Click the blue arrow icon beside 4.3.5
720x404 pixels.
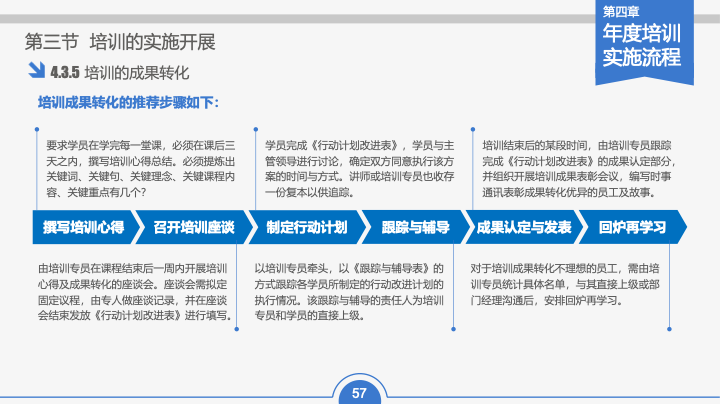pos(36,70)
